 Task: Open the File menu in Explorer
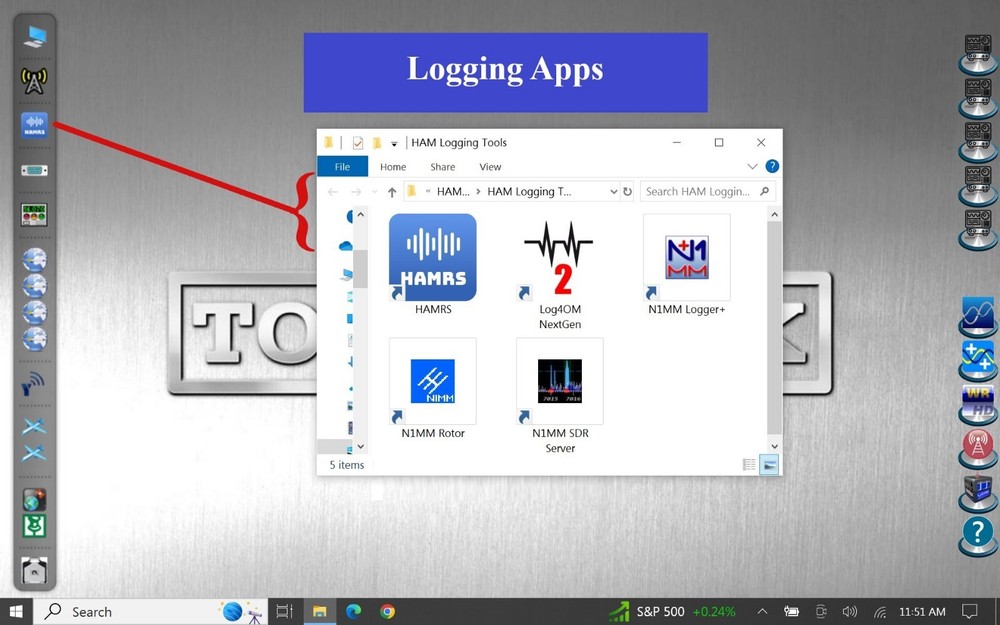[x=342, y=167]
